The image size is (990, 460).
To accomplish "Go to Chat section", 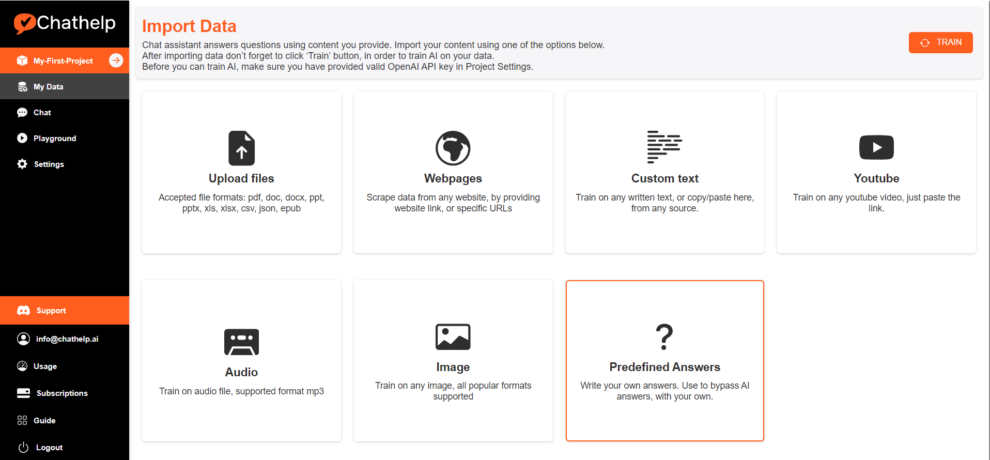I will pyautogui.click(x=42, y=113).
